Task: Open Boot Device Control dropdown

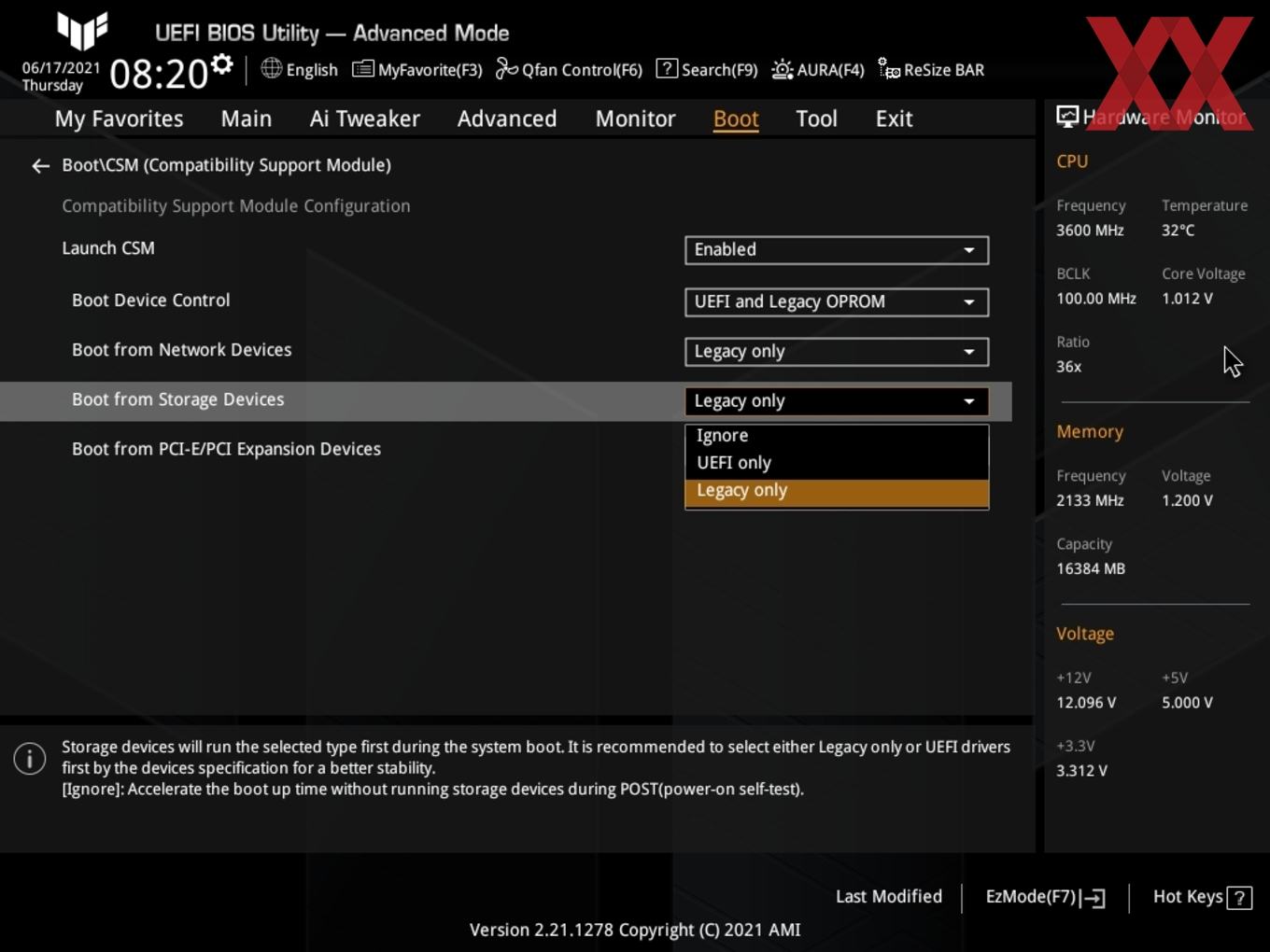Action: click(x=837, y=302)
